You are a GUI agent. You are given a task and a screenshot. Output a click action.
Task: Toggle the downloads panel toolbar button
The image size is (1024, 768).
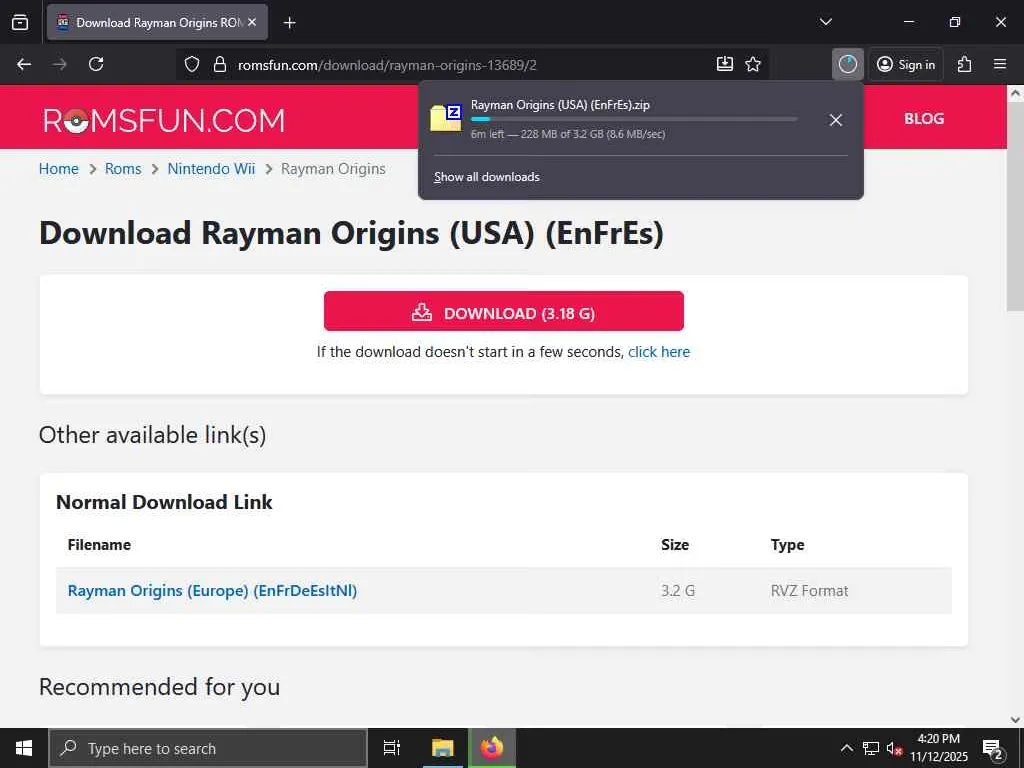click(848, 64)
